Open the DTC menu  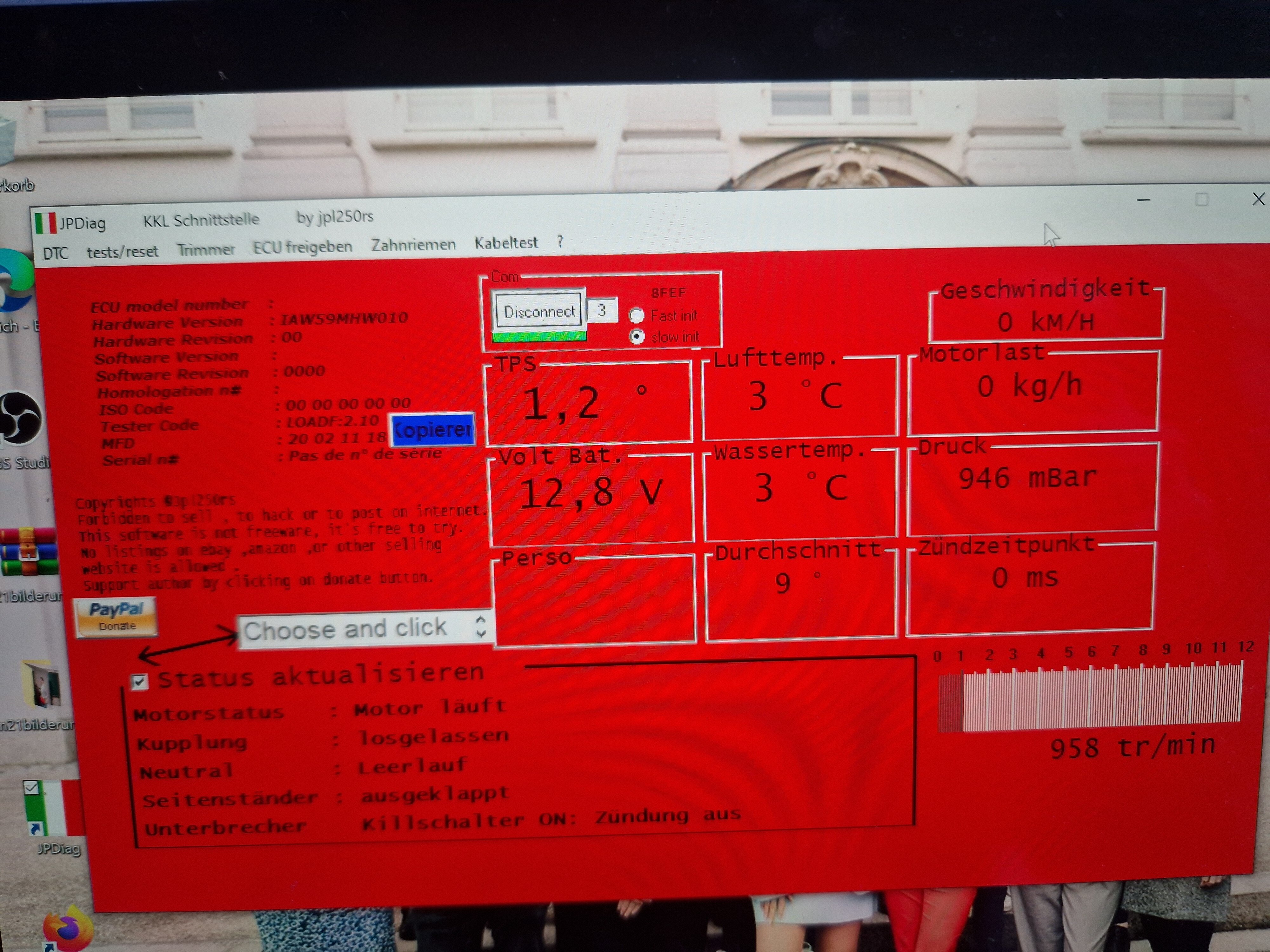coord(55,253)
